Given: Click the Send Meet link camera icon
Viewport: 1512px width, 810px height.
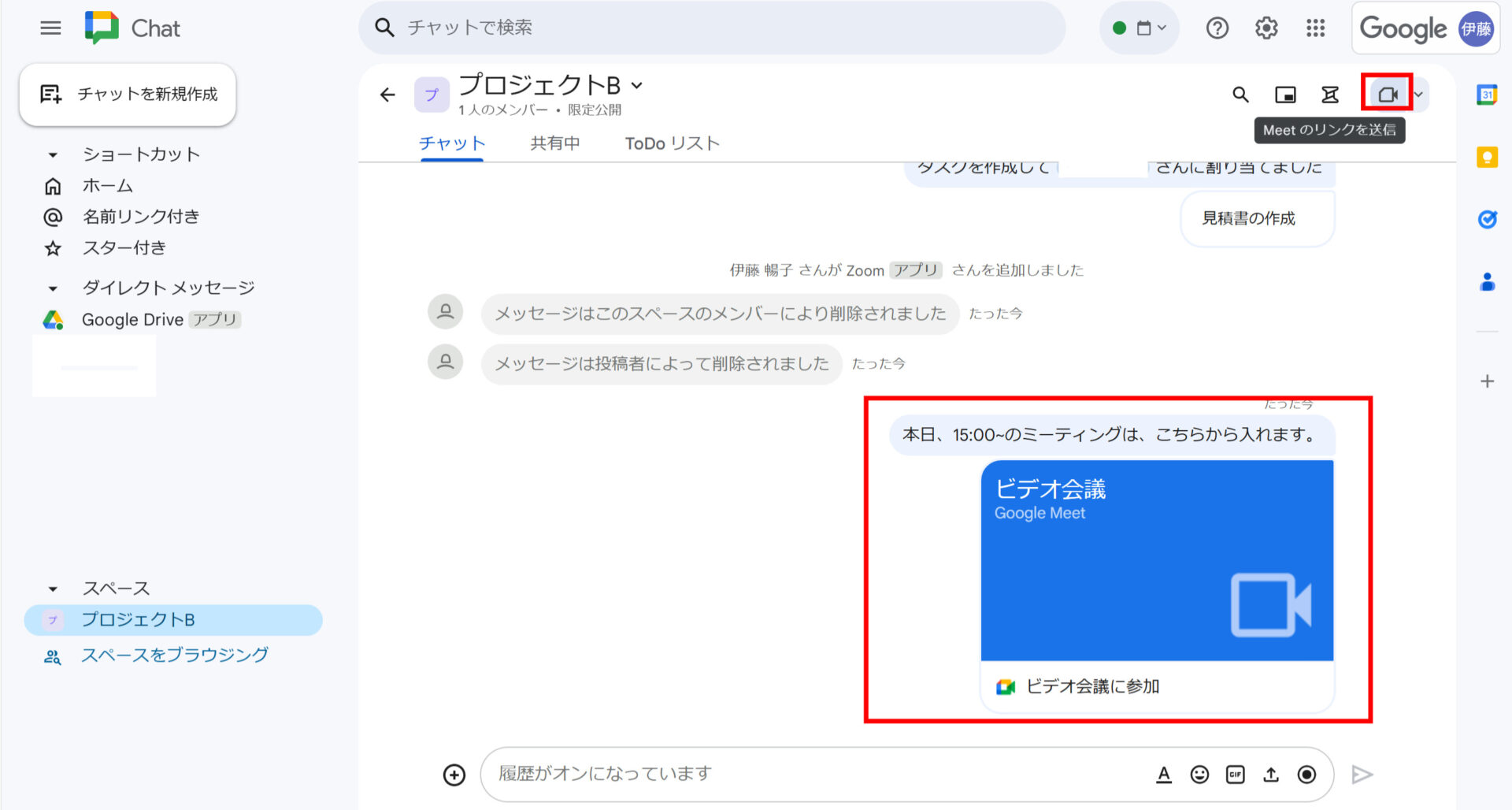Looking at the screenshot, I should (x=1387, y=94).
